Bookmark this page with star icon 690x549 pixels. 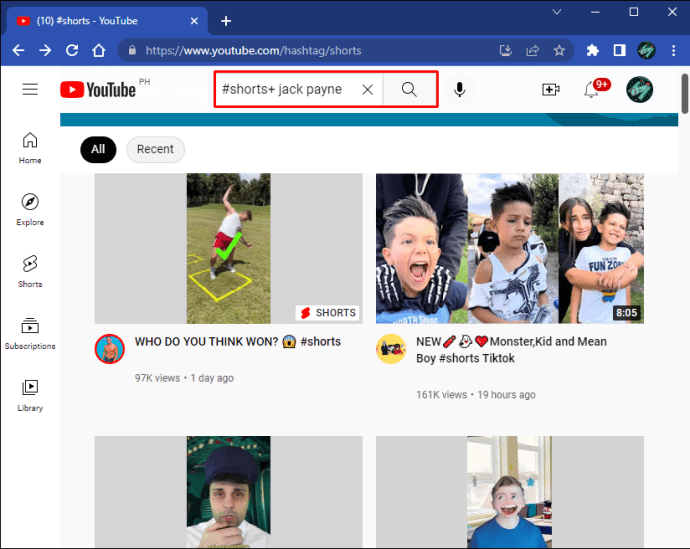pos(559,50)
